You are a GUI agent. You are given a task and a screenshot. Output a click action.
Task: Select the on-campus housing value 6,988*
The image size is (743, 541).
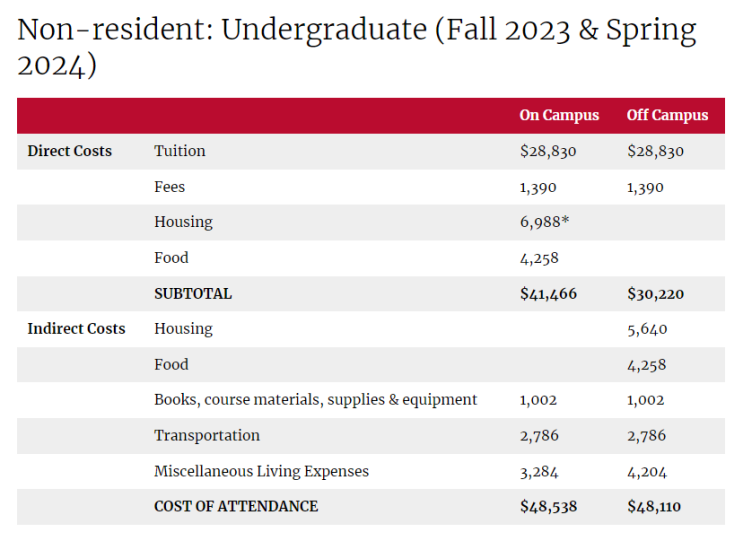click(544, 222)
